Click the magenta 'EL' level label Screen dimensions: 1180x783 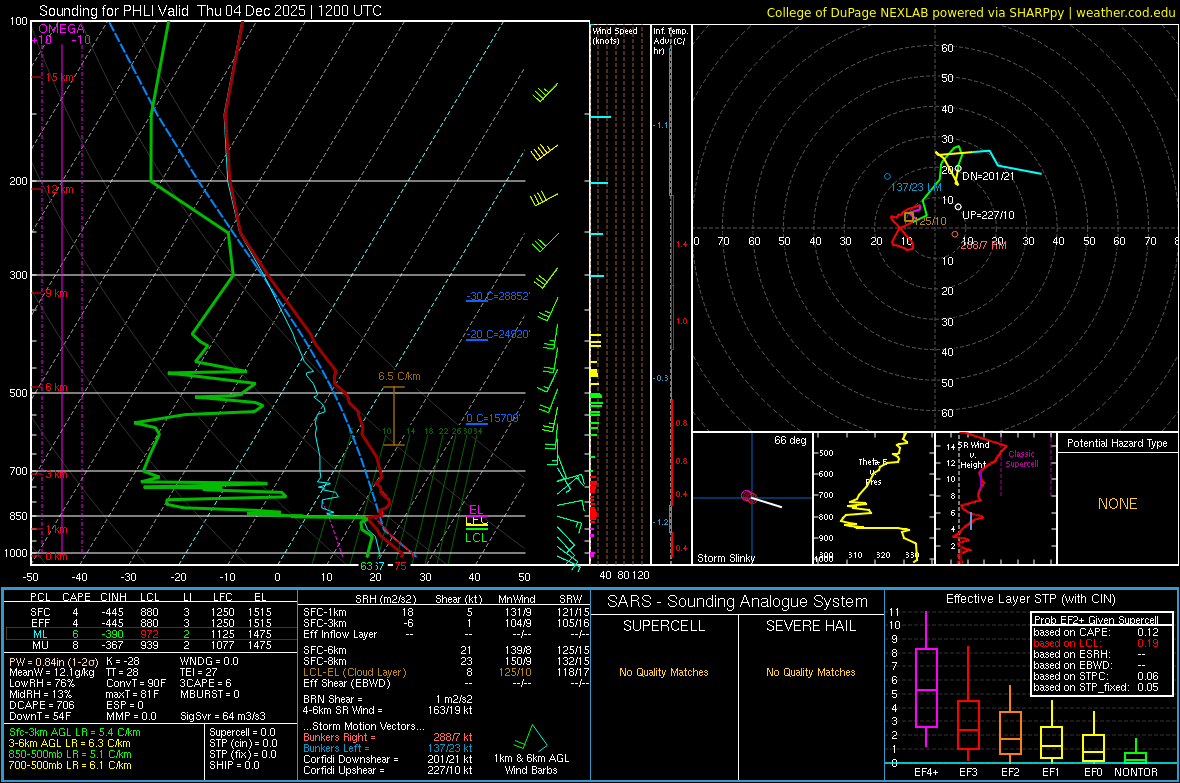[x=476, y=510]
